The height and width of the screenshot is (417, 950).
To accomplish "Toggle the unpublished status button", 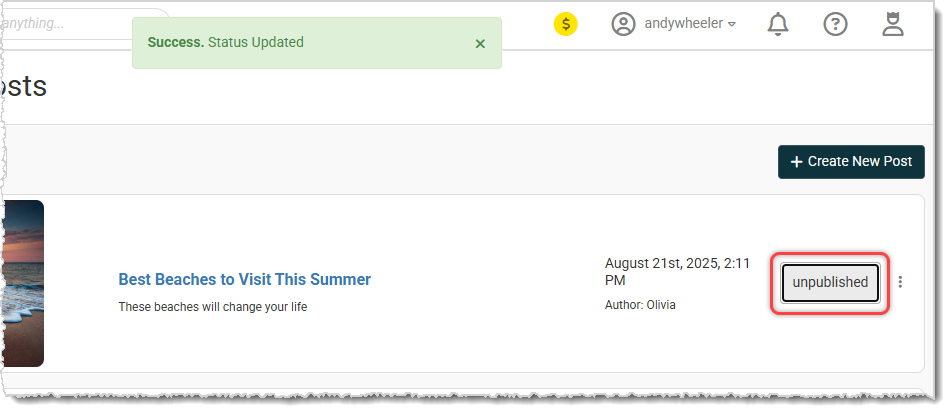I will click(x=830, y=282).
